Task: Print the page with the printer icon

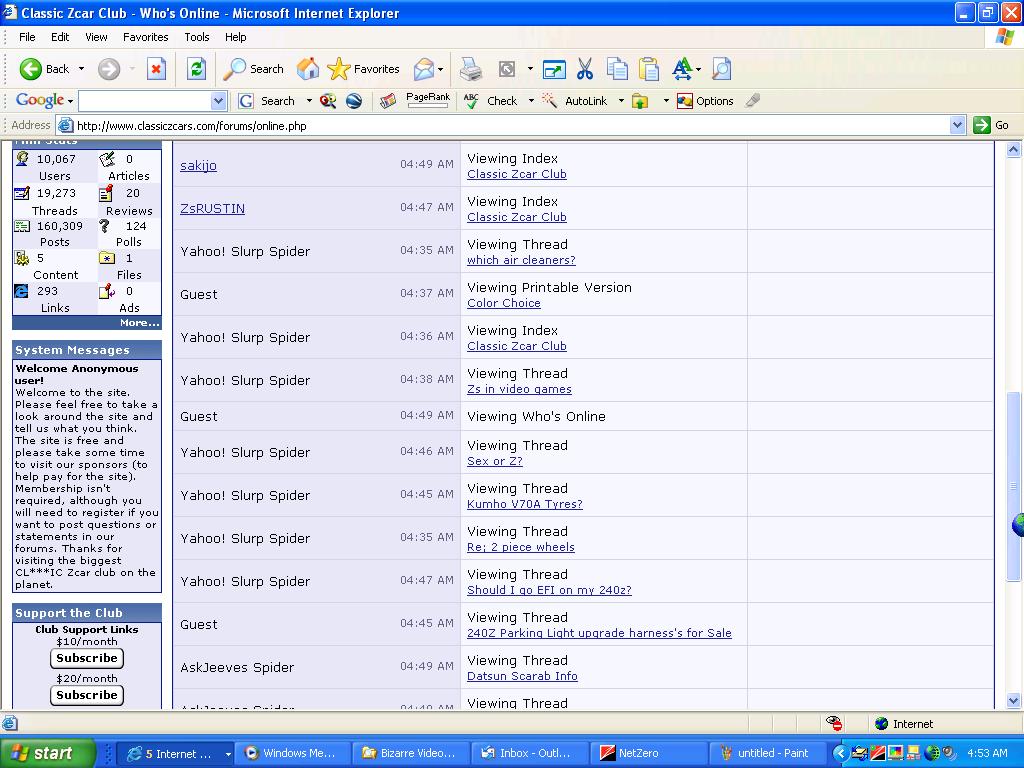Action: pos(470,69)
